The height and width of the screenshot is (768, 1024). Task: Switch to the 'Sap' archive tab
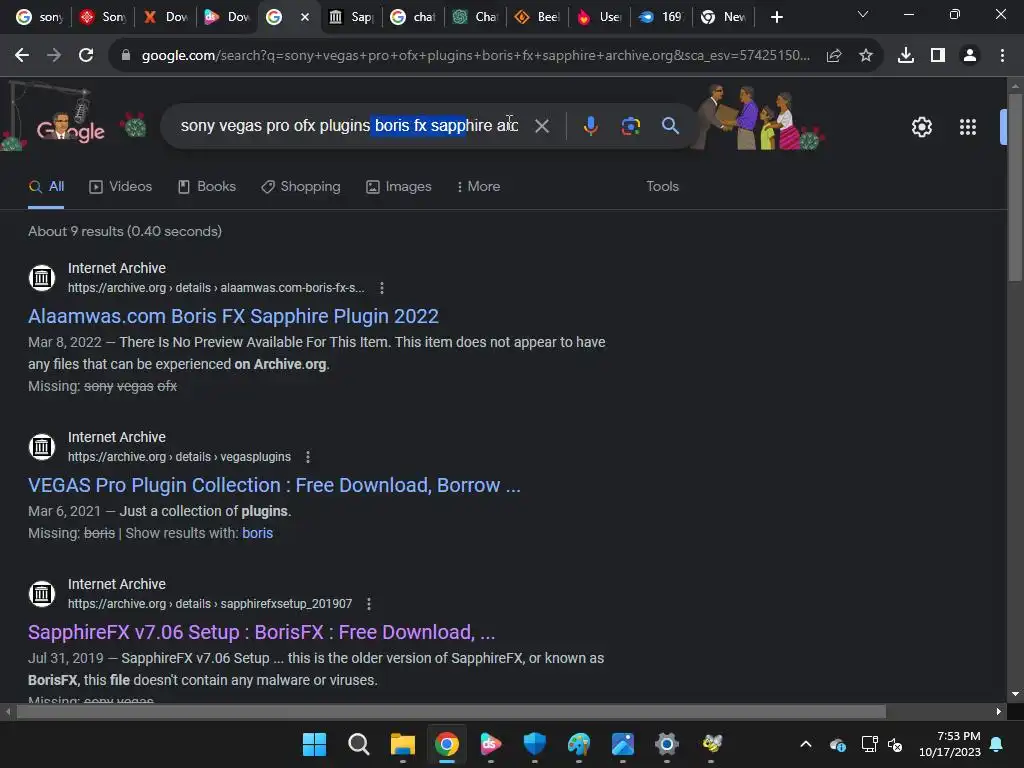click(x=351, y=17)
